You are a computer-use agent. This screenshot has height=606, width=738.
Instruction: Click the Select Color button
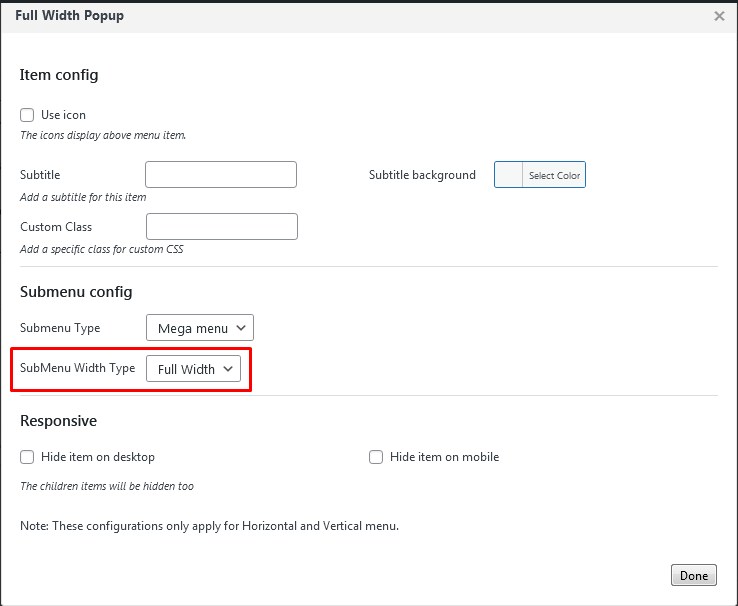tap(554, 175)
